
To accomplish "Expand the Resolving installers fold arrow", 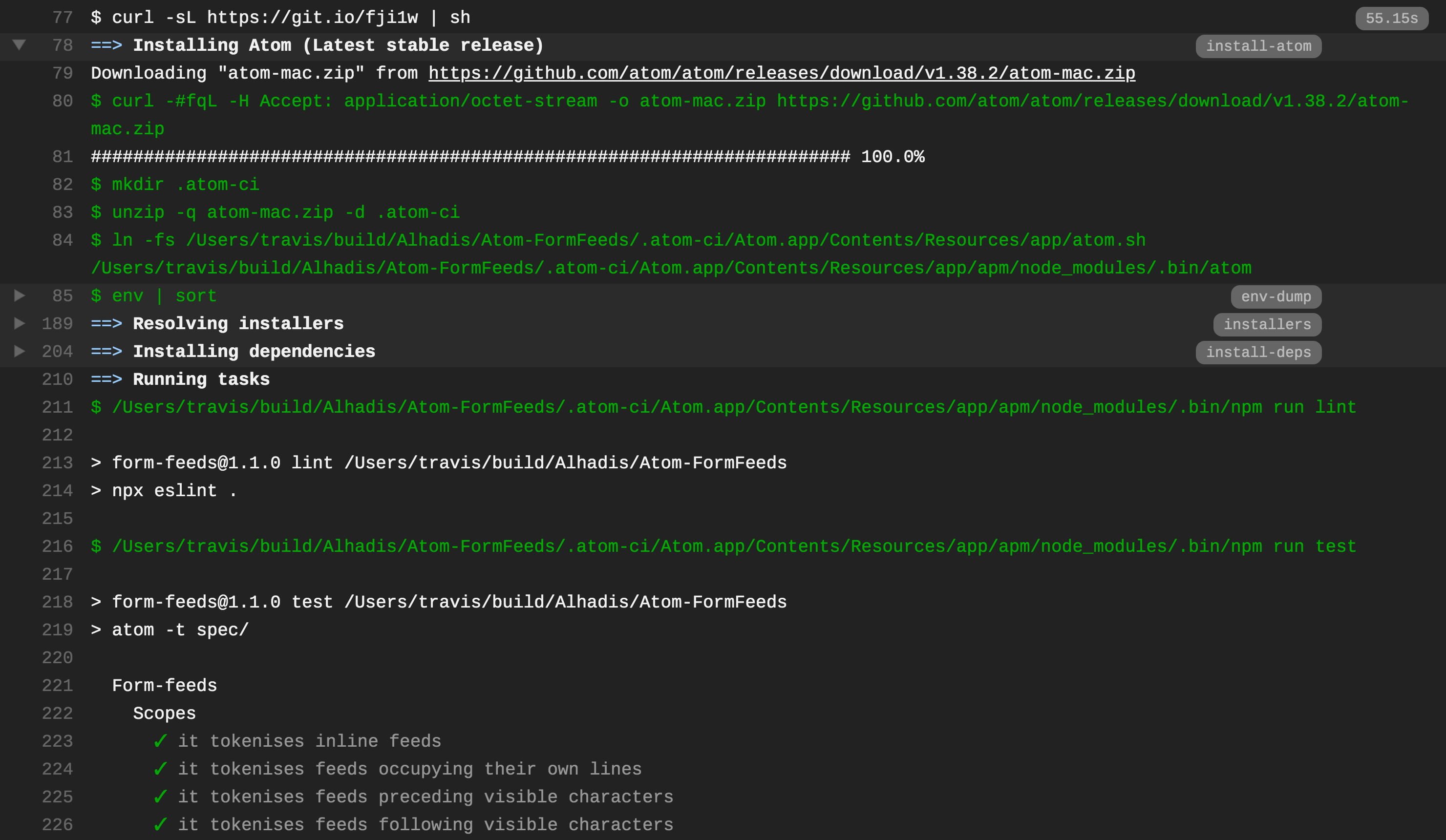I will point(19,323).
